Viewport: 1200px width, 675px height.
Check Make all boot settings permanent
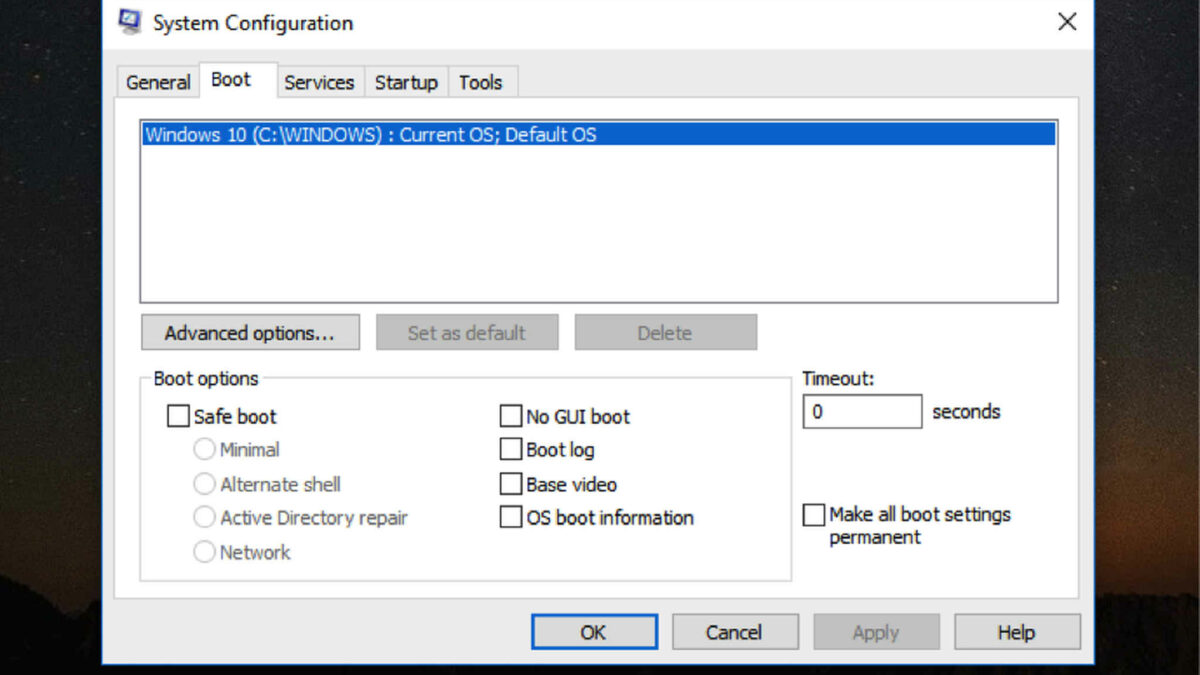pos(814,515)
